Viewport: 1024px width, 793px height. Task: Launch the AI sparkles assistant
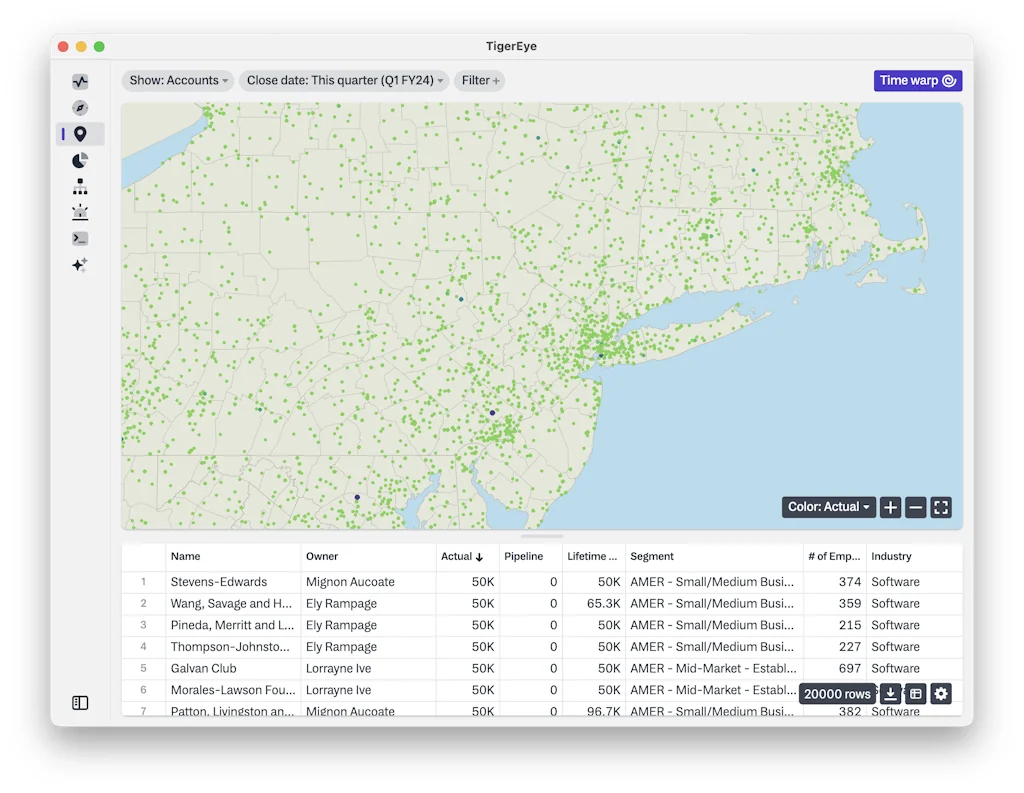click(80, 265)
